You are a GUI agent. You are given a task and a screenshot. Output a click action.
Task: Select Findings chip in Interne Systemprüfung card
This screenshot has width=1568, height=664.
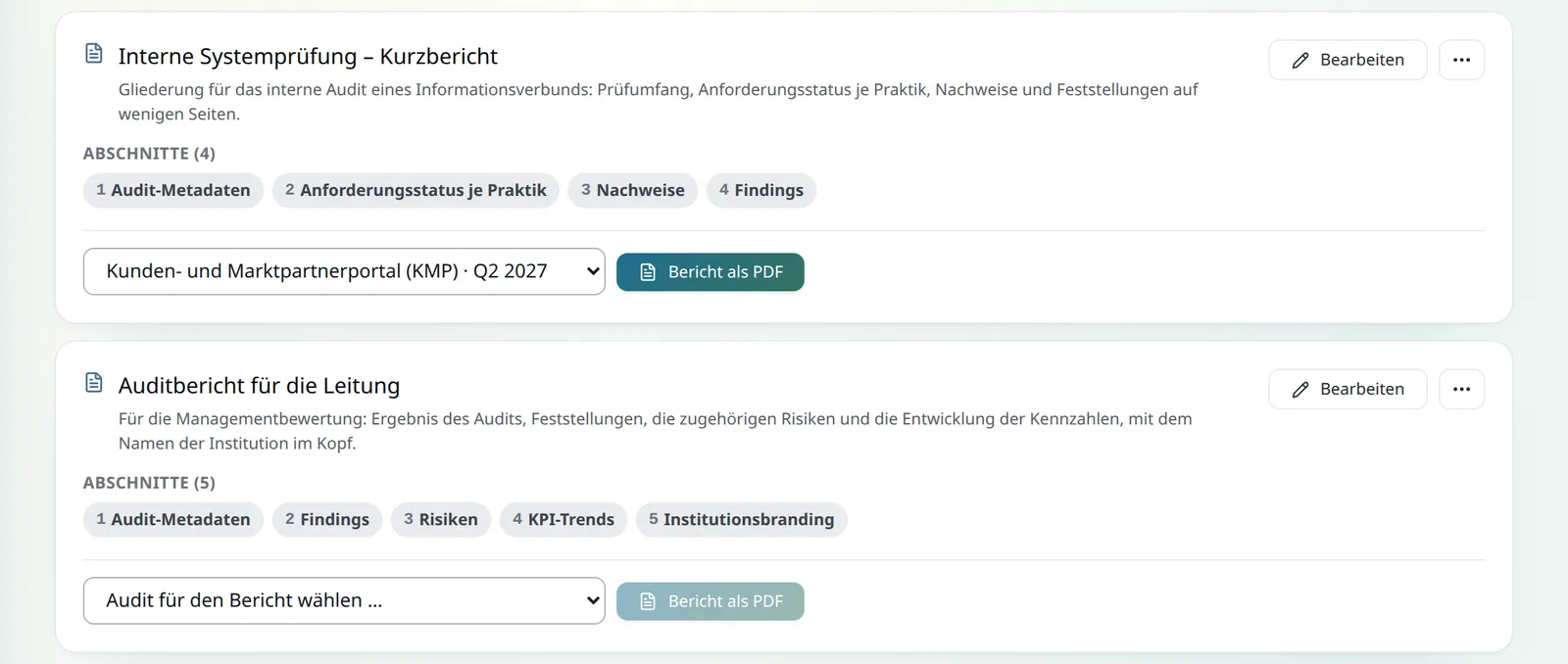tap(761, 190)
